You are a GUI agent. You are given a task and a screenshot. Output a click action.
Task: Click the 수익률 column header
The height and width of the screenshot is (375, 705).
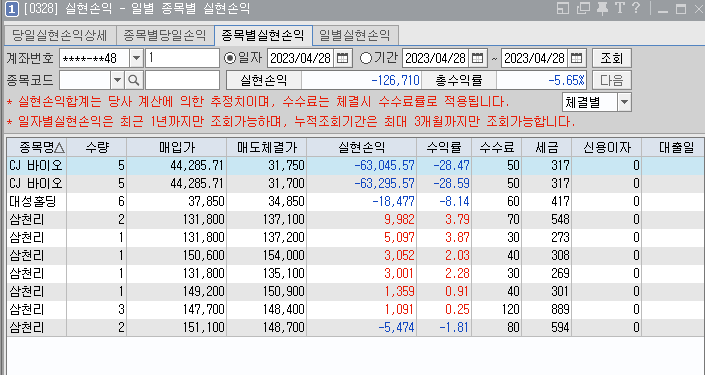(x=444, y=147)
